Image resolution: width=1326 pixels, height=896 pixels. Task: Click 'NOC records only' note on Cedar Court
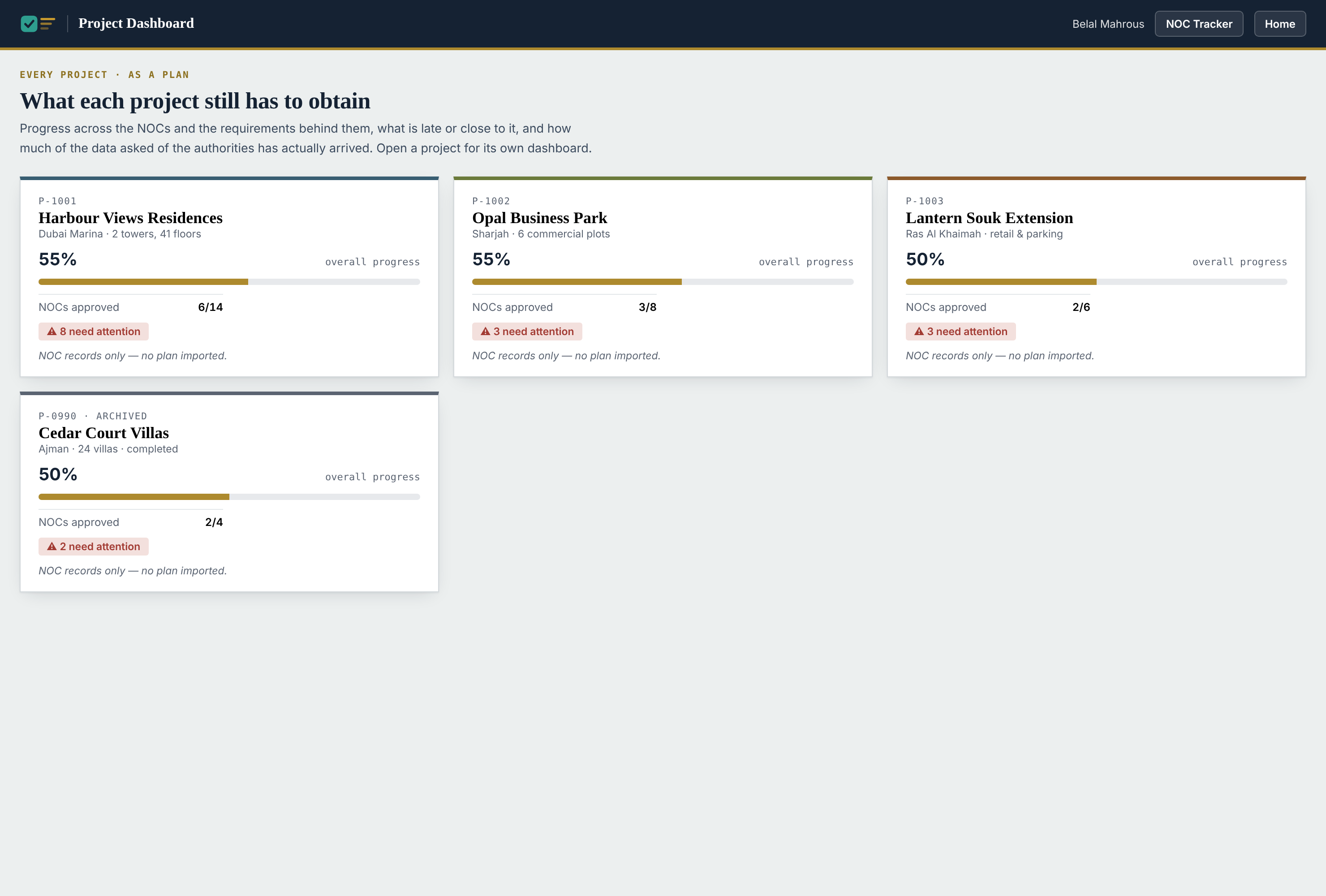pos(133,571)
